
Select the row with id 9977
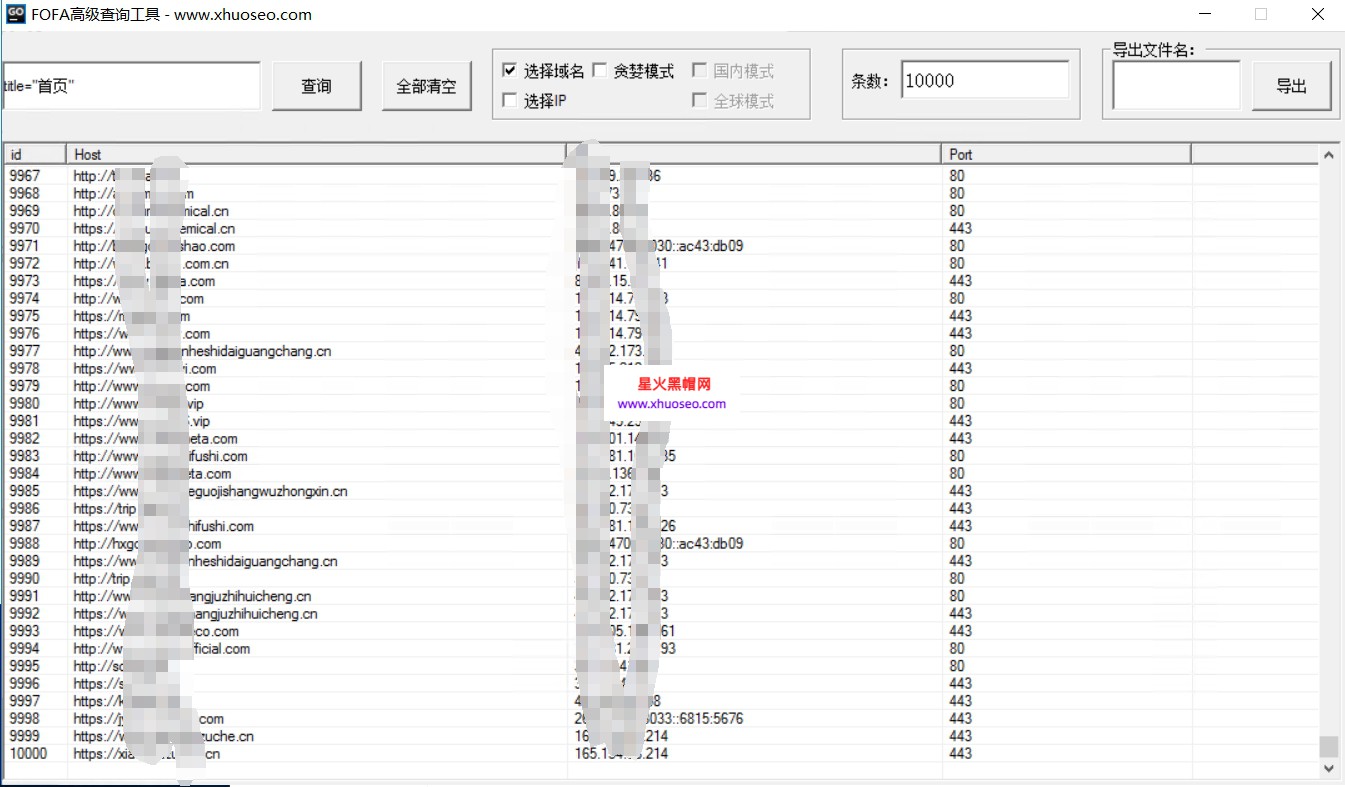tap(660, 351)
